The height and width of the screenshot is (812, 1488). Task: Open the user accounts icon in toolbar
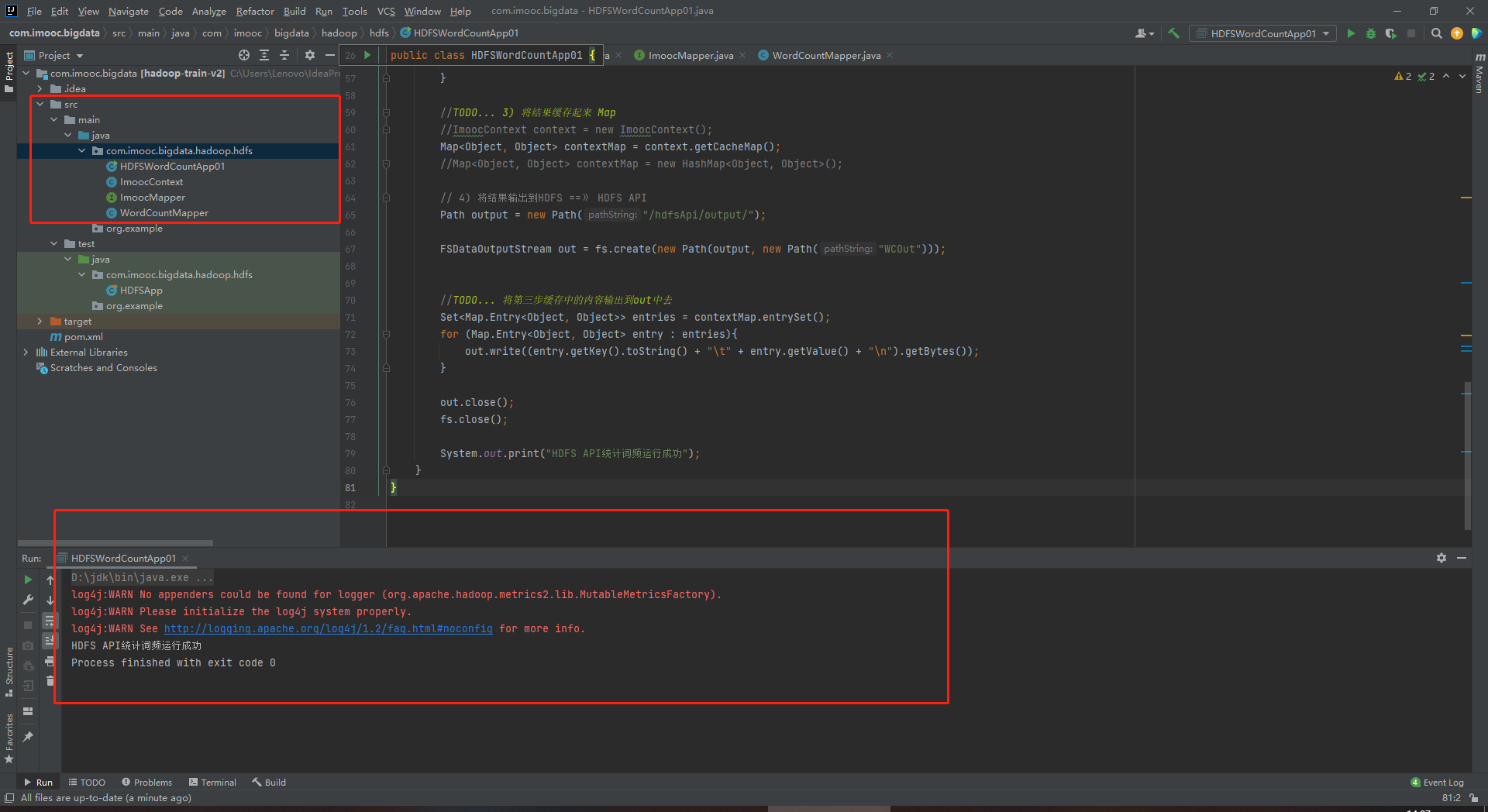(x=1144, y=33)
